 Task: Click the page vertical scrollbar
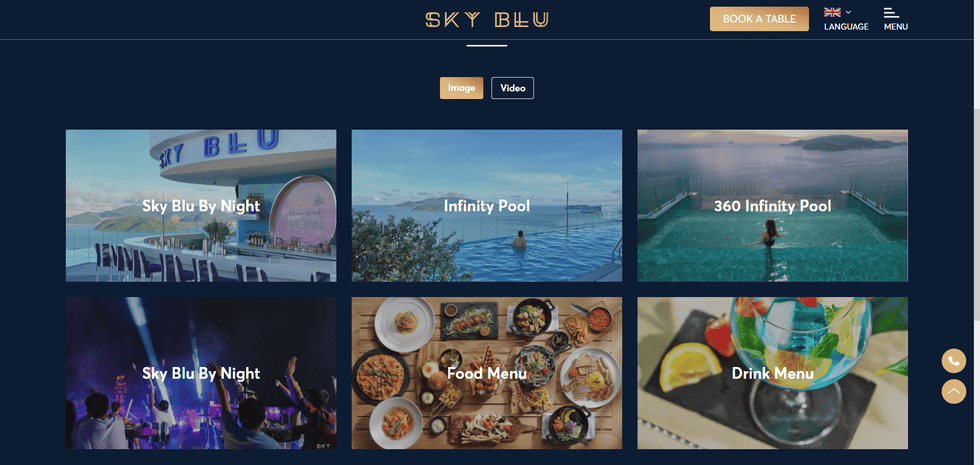(976, 232)
